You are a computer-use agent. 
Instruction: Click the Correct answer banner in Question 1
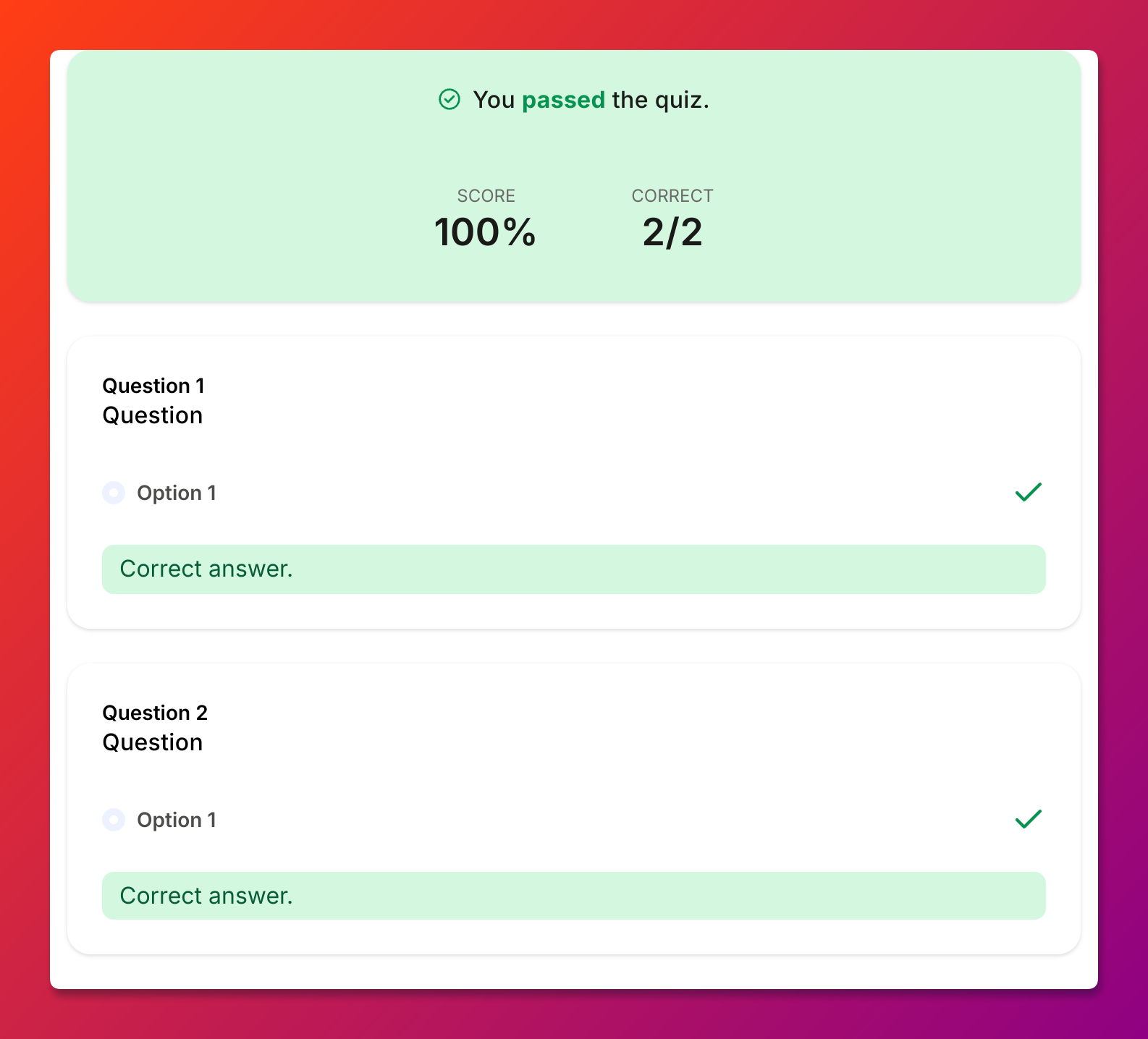pos(574,569)
